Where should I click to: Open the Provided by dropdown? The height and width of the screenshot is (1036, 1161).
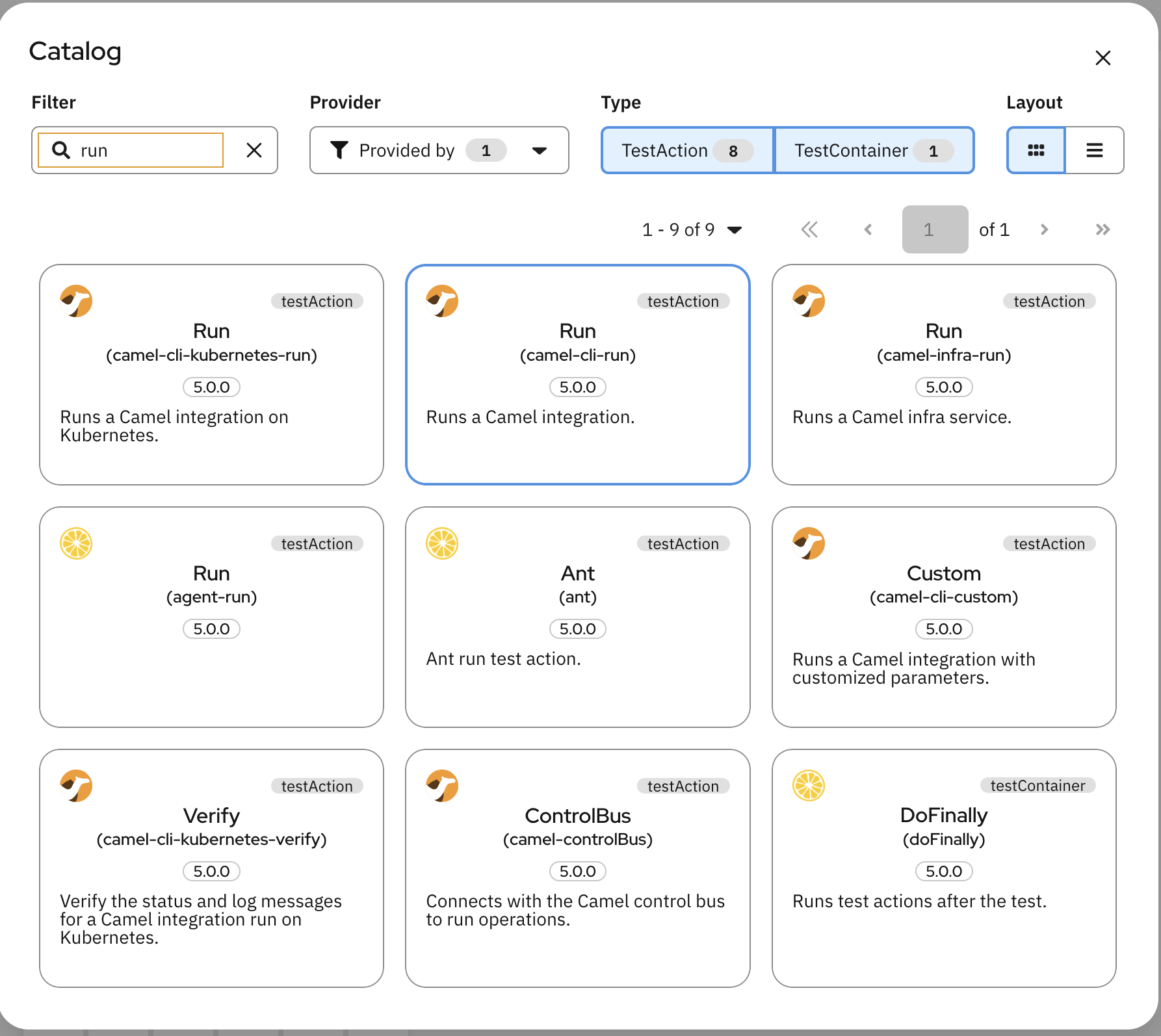[439, 150]
